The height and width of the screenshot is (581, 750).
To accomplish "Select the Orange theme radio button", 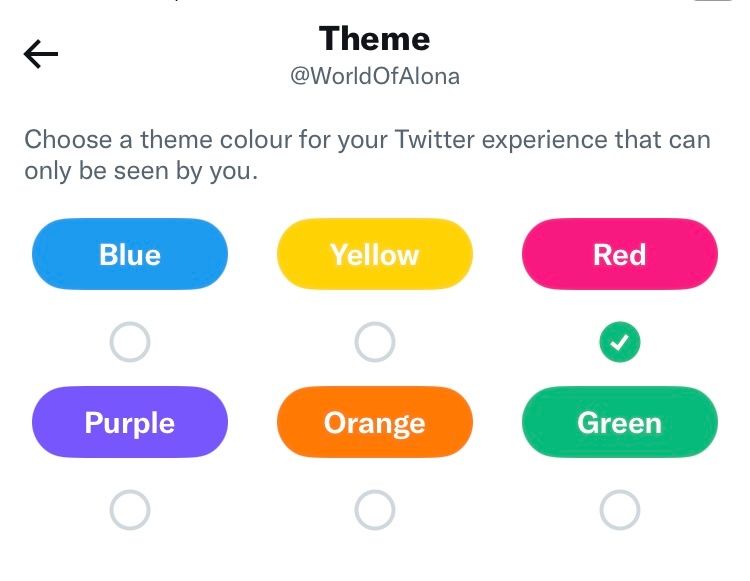I will [x=375, y=510].
